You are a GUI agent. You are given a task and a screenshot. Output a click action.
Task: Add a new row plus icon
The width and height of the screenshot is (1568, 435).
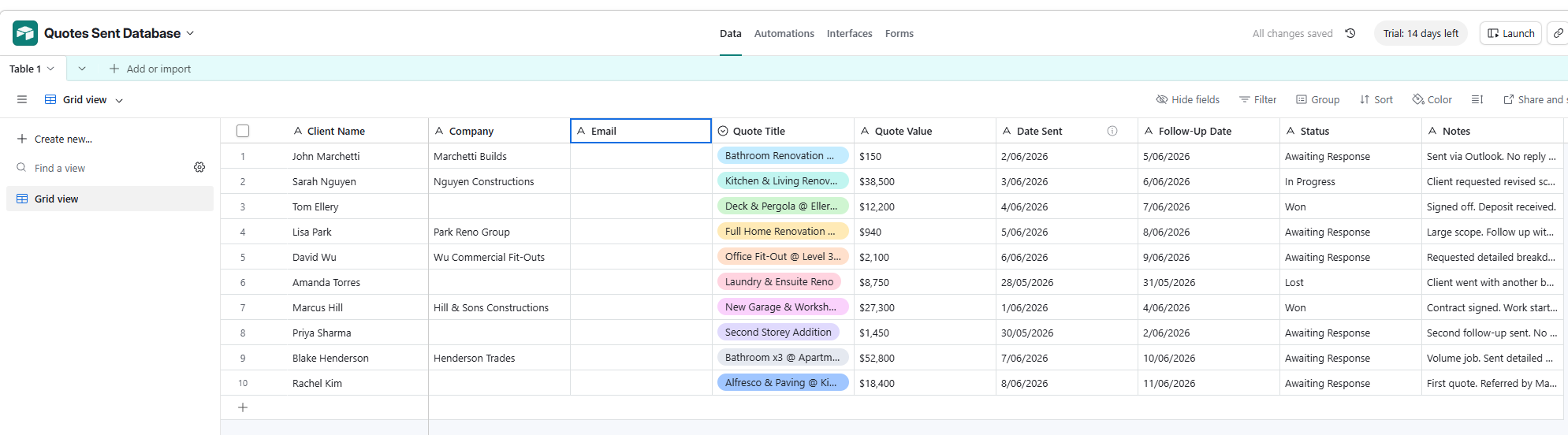[243, 407]
